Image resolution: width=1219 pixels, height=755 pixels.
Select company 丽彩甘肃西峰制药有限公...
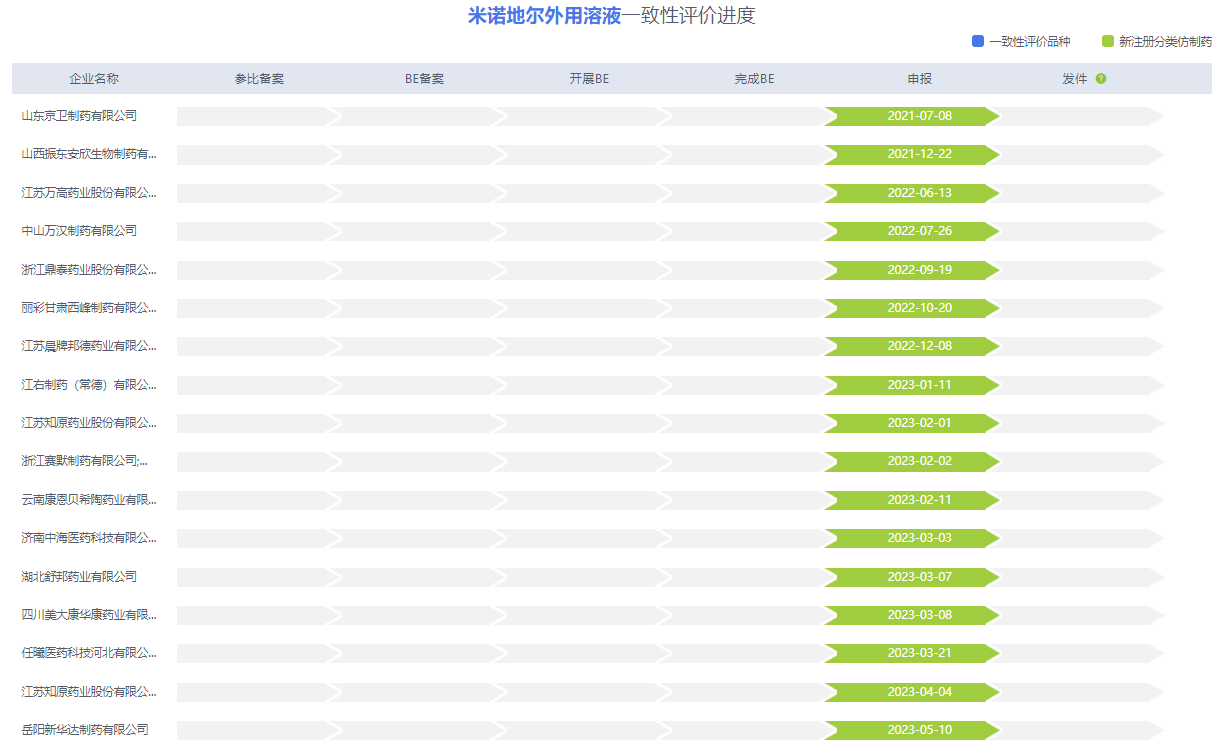[89, 308]
